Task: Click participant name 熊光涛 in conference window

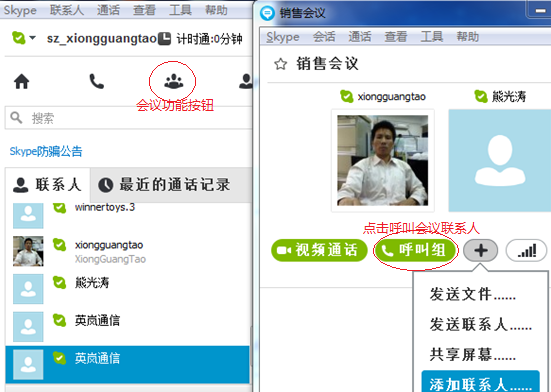Action: (x=509, y=96)
